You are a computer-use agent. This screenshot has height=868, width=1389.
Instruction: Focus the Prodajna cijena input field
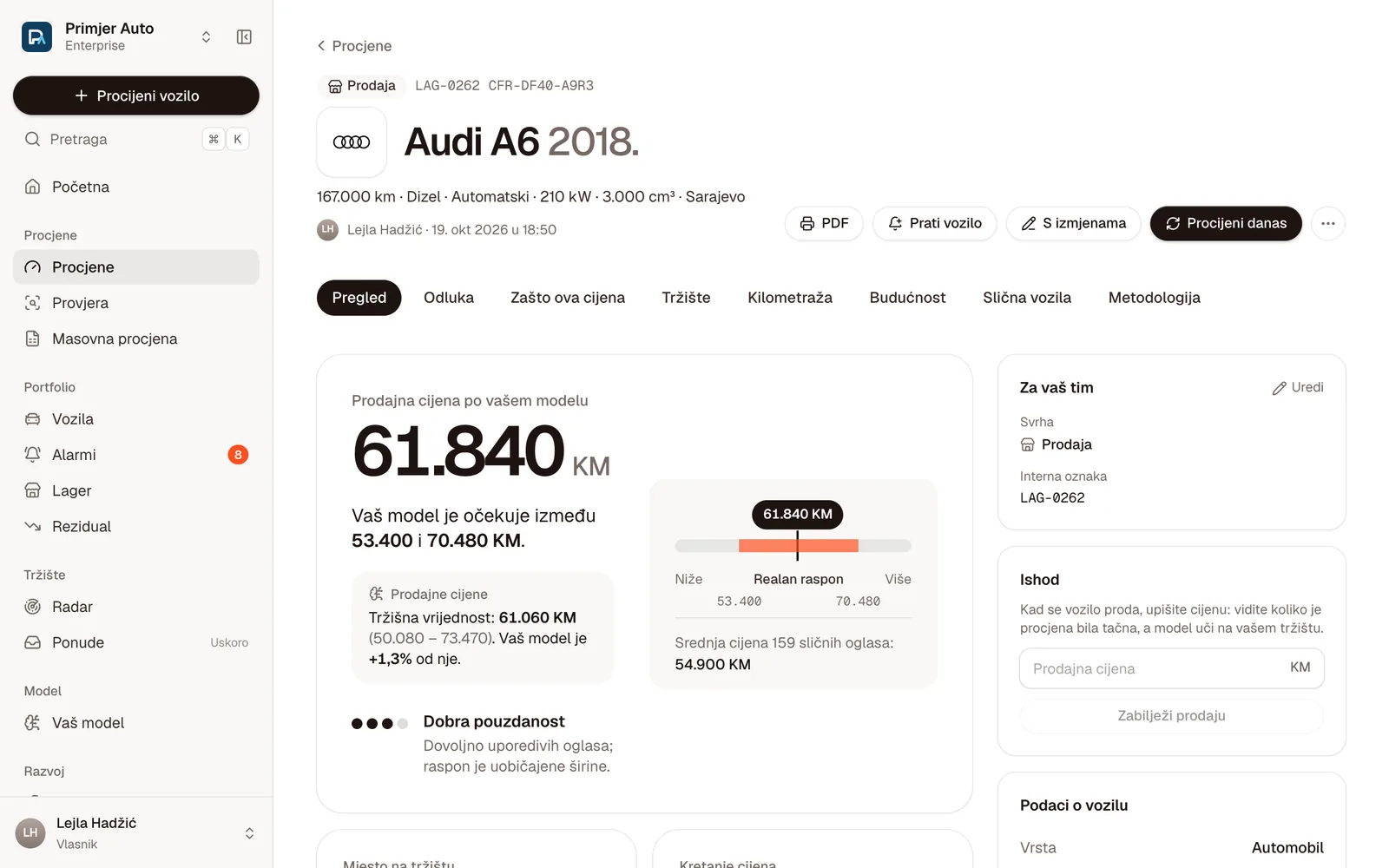(1171, 668)
